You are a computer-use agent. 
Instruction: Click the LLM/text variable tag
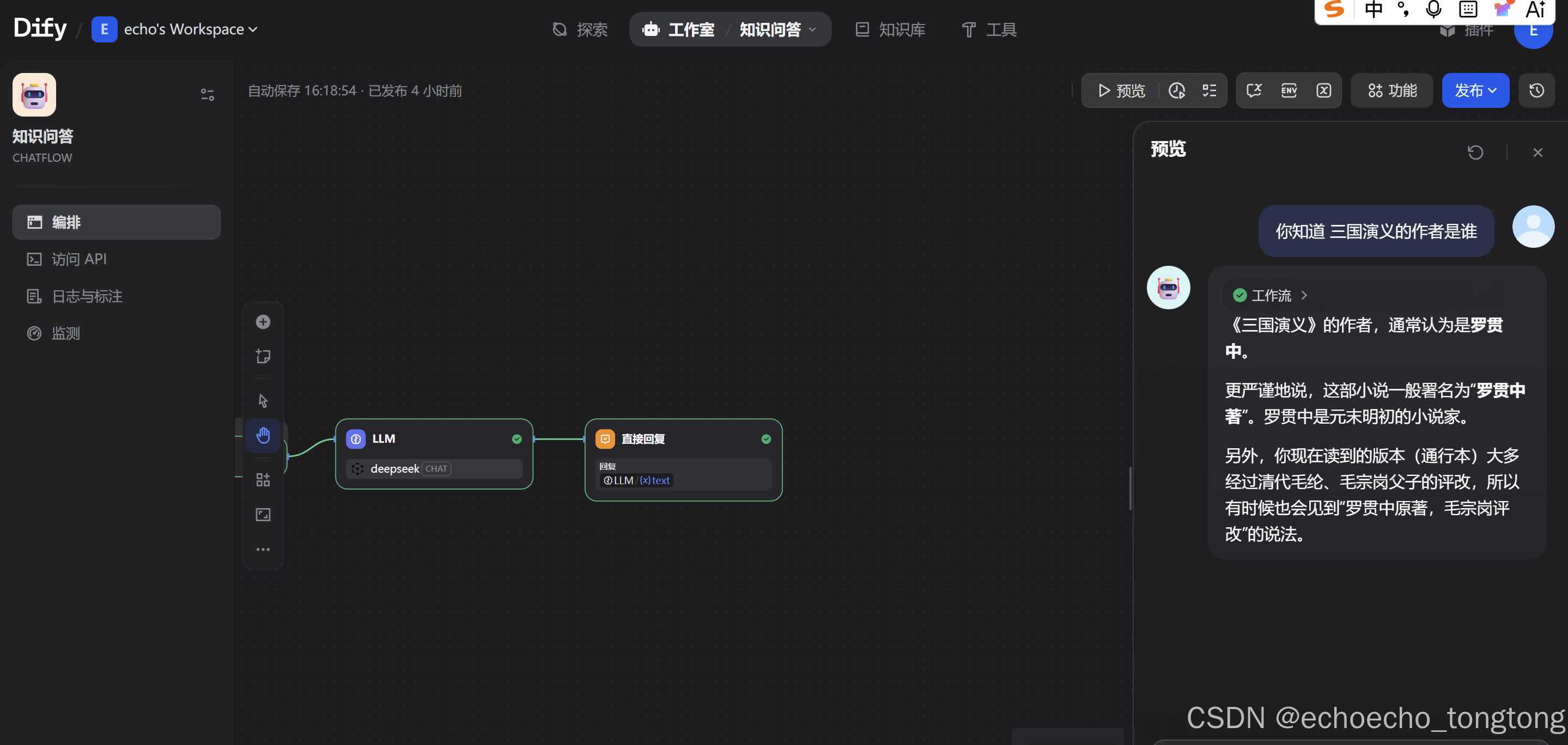point(636,480)
